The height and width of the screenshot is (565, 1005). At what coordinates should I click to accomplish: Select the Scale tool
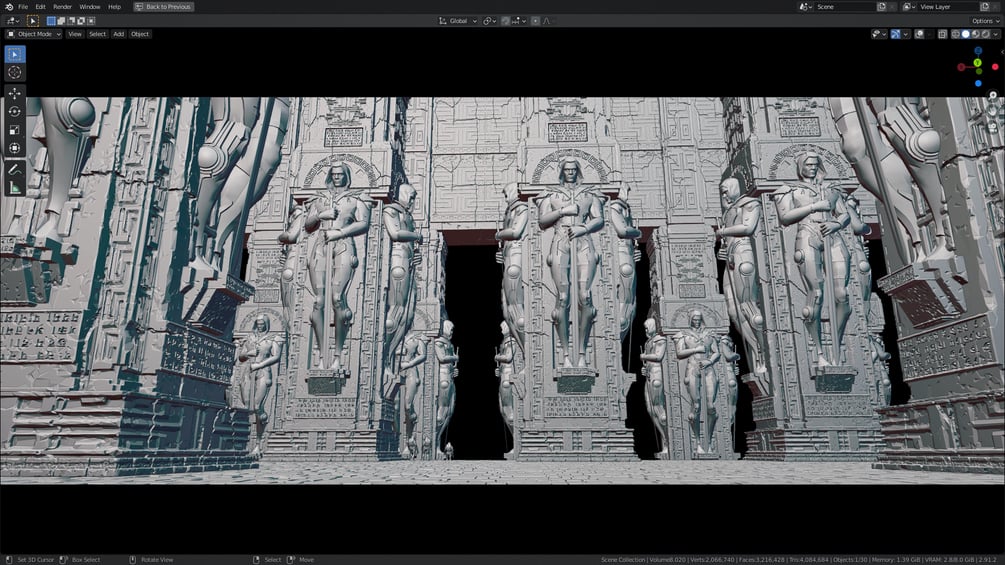click(x=14, y=130)
